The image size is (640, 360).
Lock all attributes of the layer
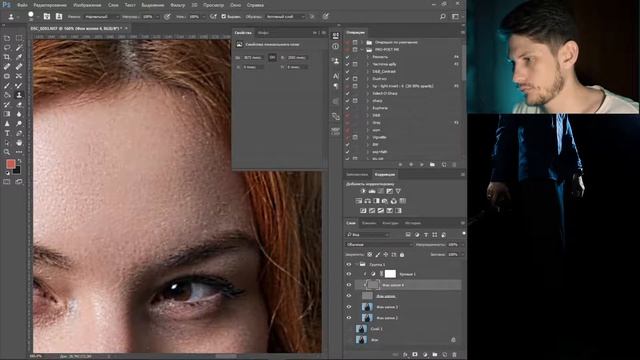[402, 255]
